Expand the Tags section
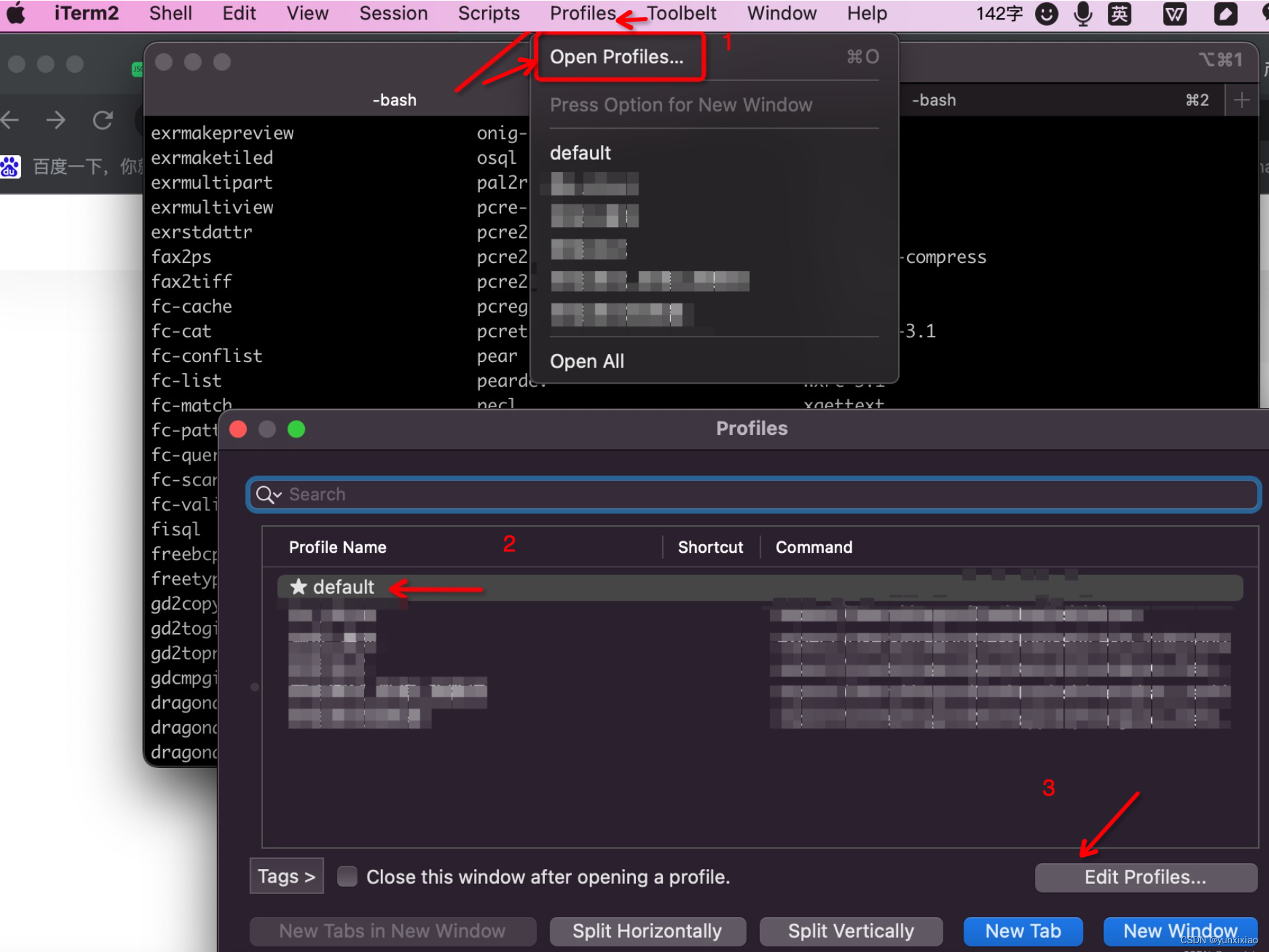The width and height of the screenshot is (1269, 952). tap(286, 876)
